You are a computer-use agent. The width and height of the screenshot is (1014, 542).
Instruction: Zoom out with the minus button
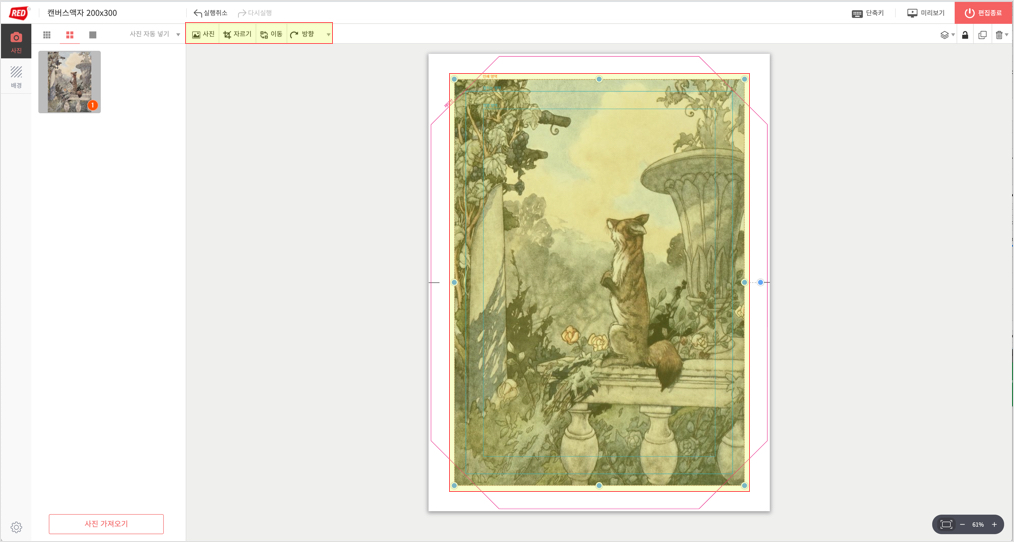click(x=962, y=525)
